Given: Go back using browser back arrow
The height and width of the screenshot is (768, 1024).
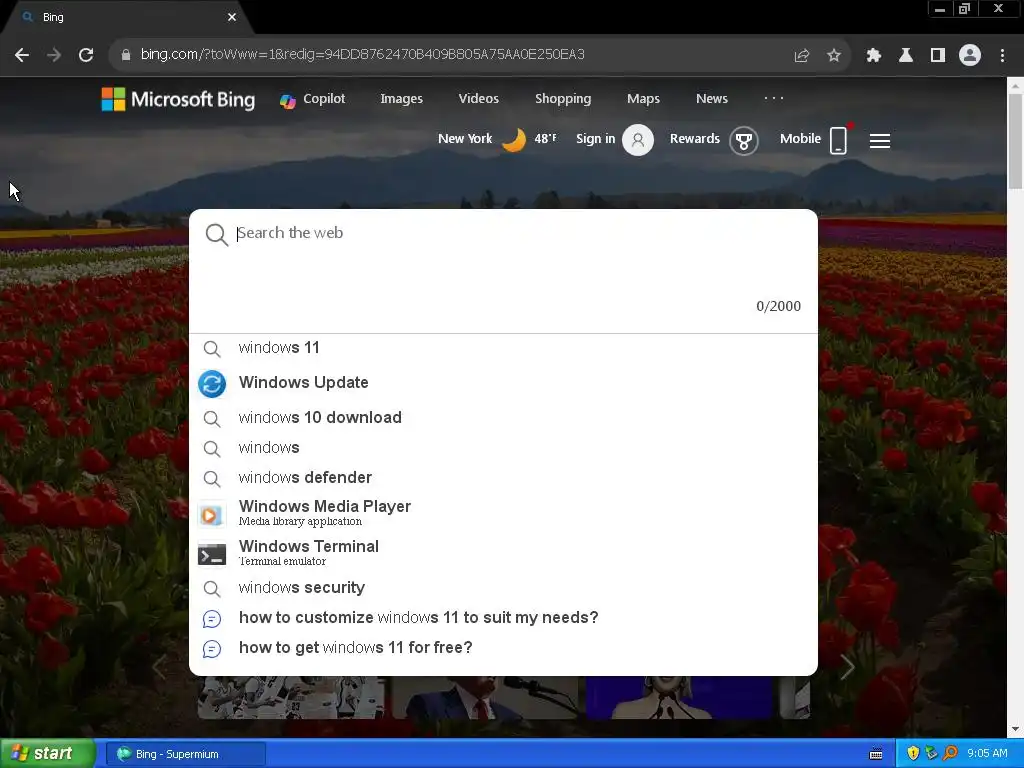Looking at the screenshot, I should [x=22, y=55].
